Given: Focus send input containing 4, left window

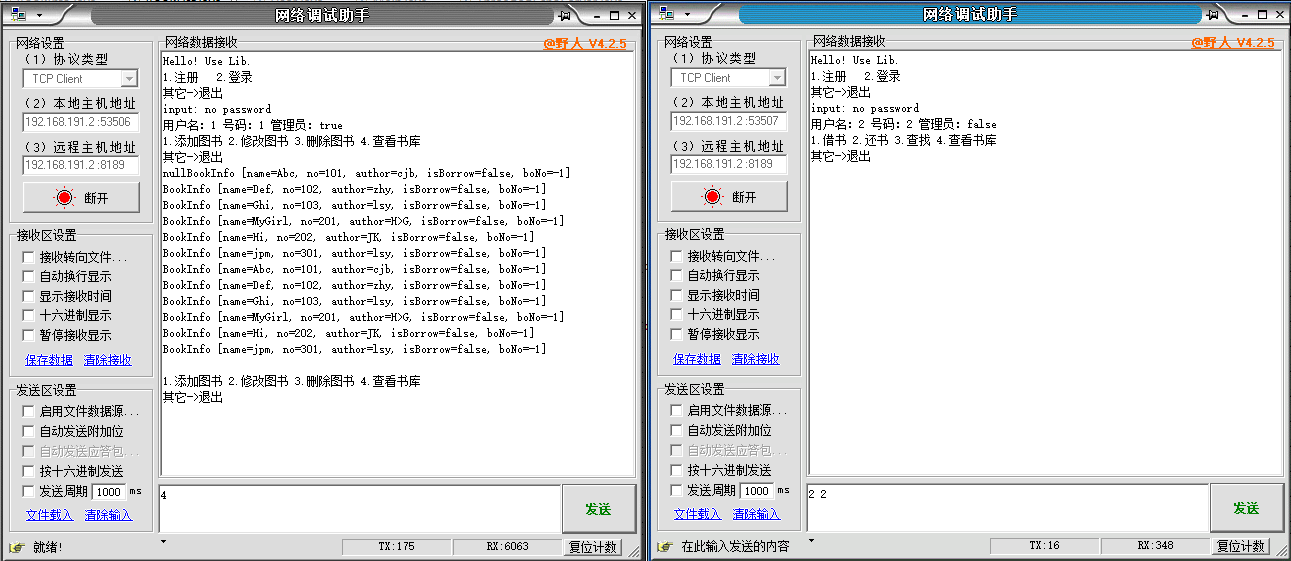Looking at the screenshot, I should click(x=360, y=509).
